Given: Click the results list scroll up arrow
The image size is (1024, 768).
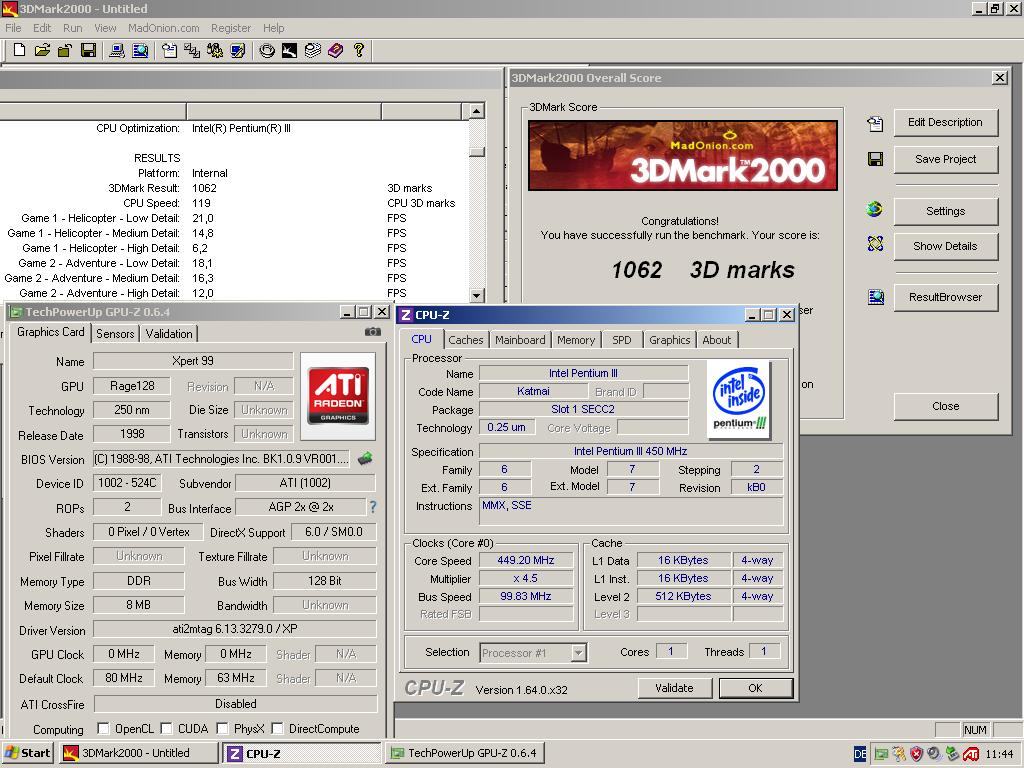Looking at the screenshot, I should pyautogui.click(x=477, y=111).
